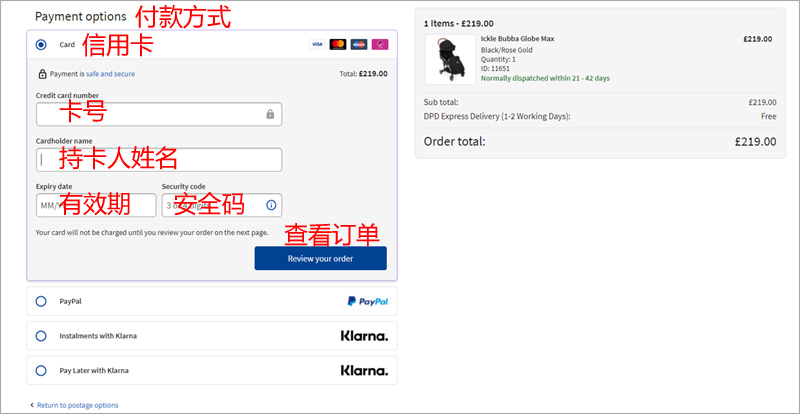Click the Order total amount £219.00
800x414 pixels.
(756, 142)
